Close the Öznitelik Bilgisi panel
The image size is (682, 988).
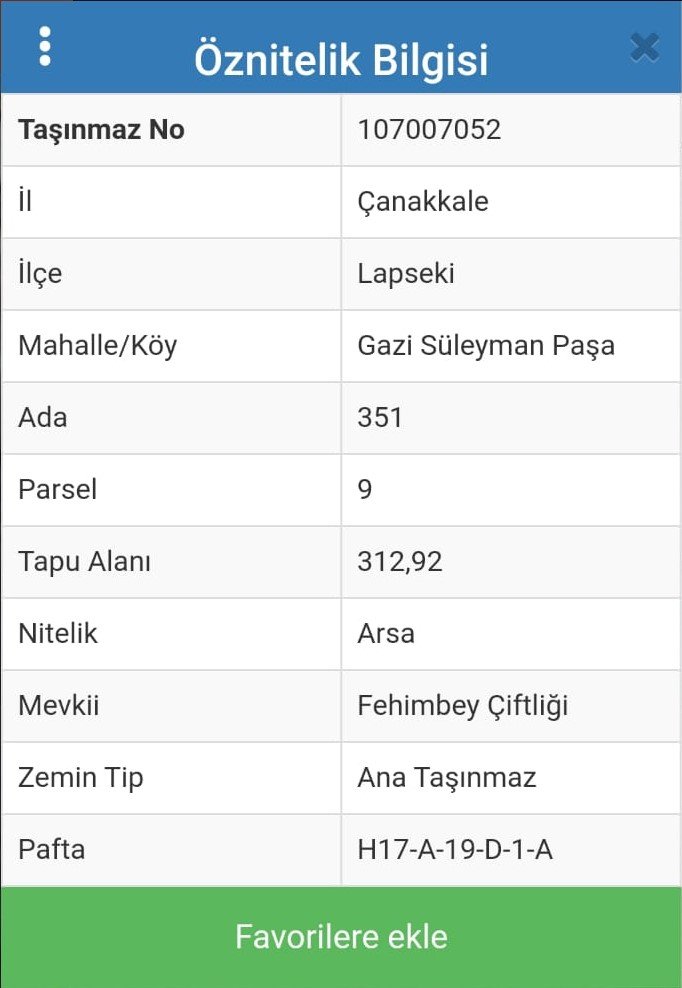[x=645, y=47]
